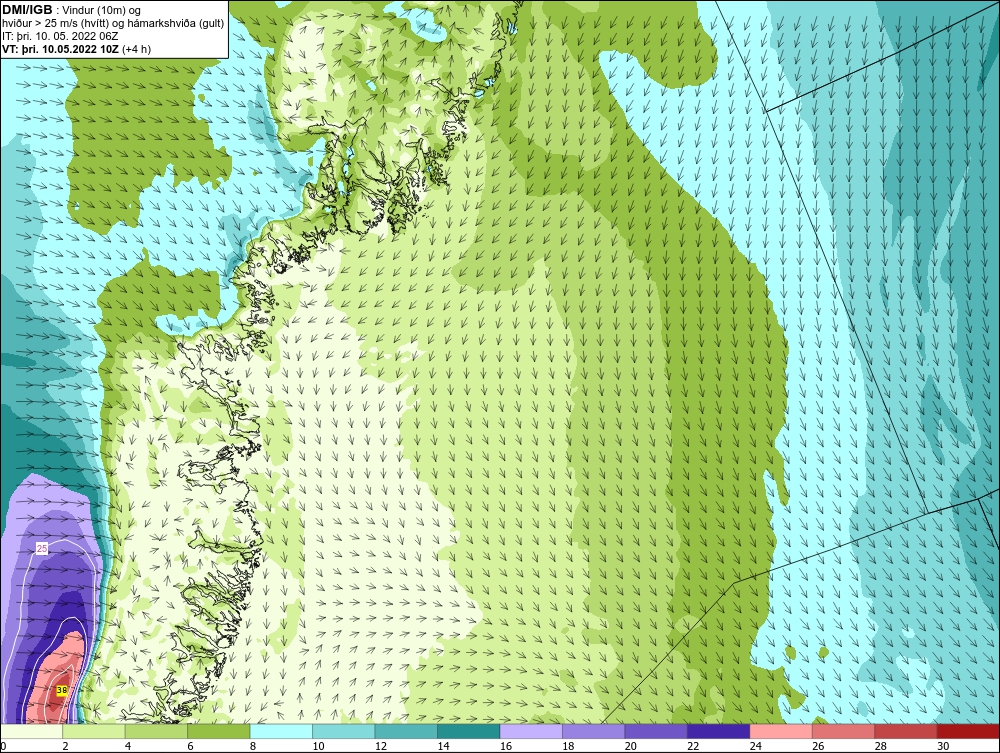The width and height of the screenshot is (1000, 753).
Task: Click the legend scale value 30
Action: (x=943, y=746)
